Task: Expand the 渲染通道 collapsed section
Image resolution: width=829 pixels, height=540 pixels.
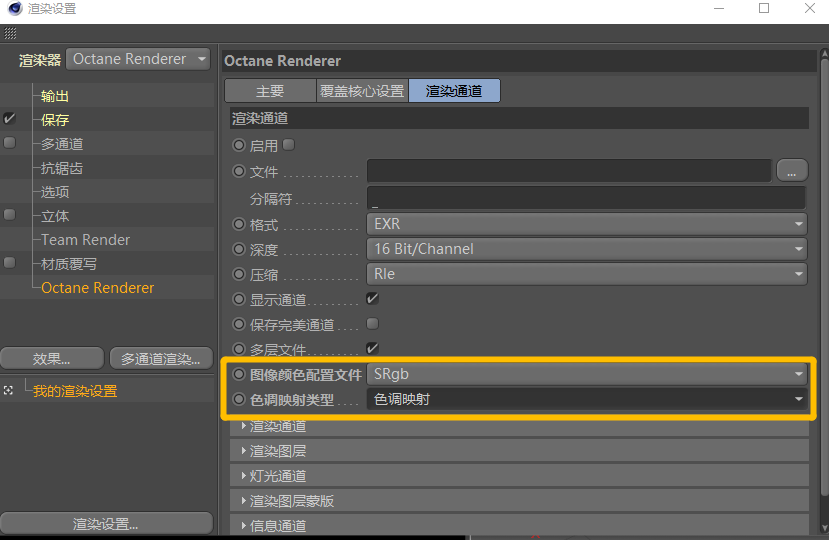Action: (x=519, y=426)
